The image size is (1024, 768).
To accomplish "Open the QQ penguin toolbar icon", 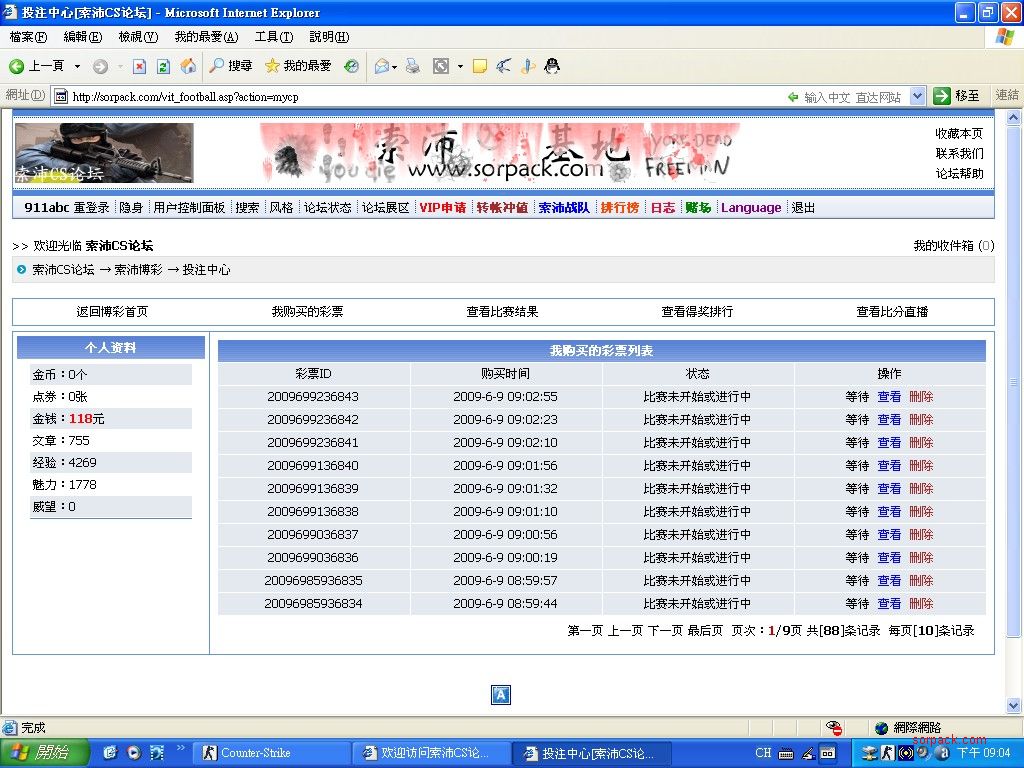I will coord(551,66).
